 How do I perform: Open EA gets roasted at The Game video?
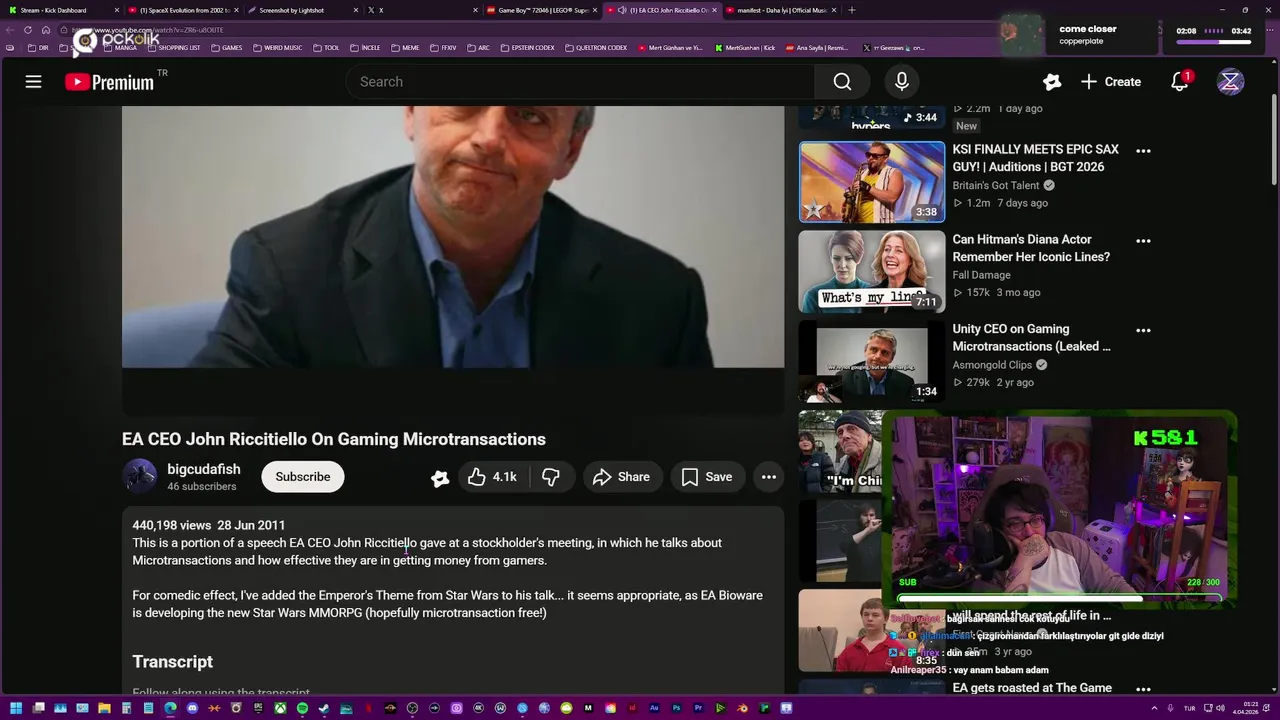coord(1032,688)
